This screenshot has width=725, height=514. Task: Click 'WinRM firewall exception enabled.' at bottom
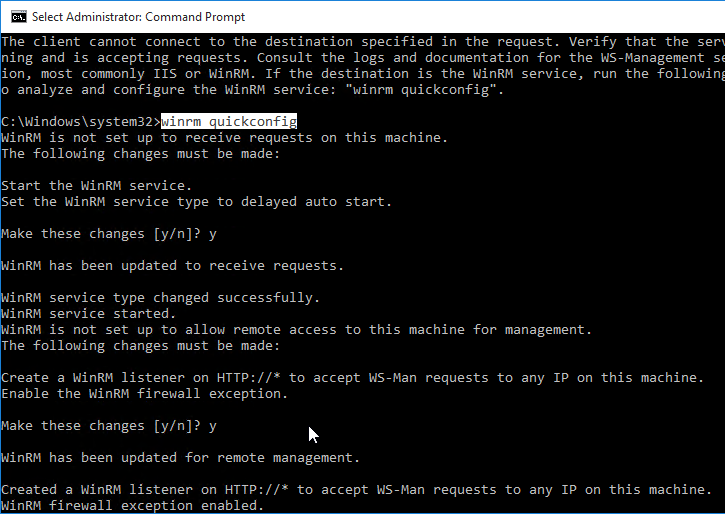132,506
